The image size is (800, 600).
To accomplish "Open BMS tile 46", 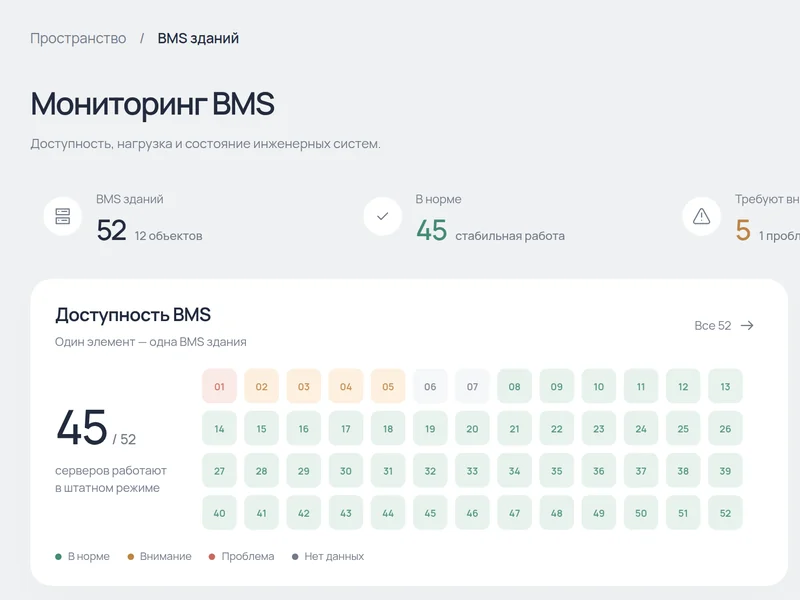I will pyautogui.click(x=472, y=513).
